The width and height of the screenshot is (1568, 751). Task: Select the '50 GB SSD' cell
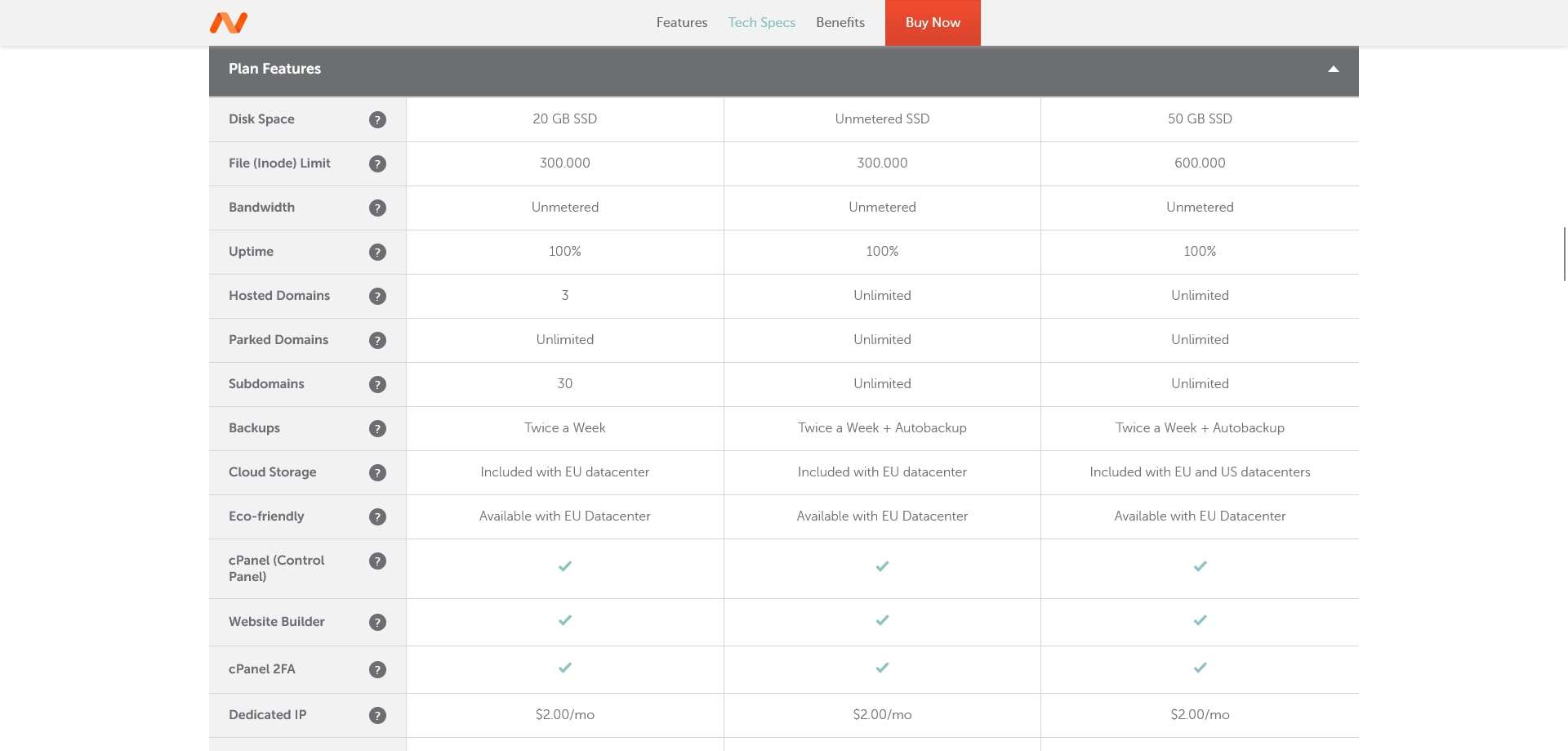1200,118
